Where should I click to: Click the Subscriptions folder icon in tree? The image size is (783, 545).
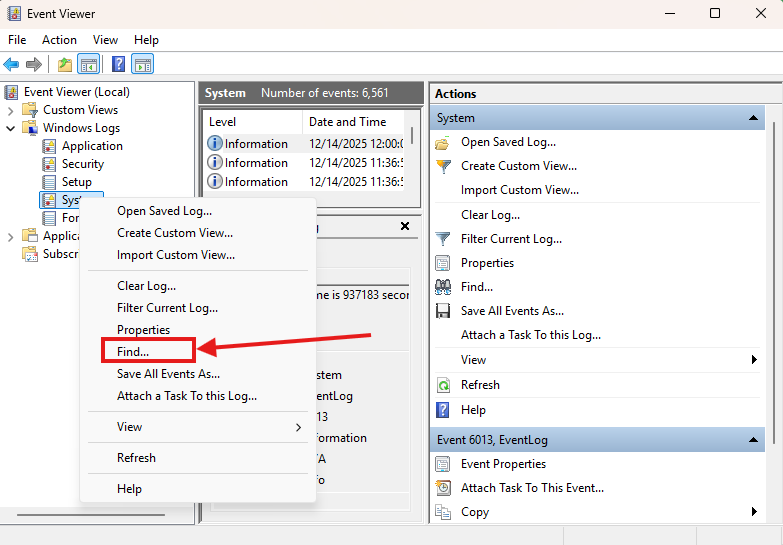click(x=30, y=254)
